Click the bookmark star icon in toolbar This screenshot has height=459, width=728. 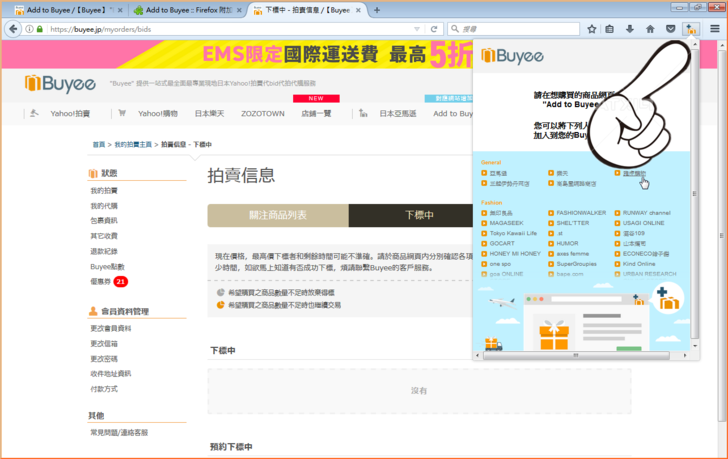[592, 29]
